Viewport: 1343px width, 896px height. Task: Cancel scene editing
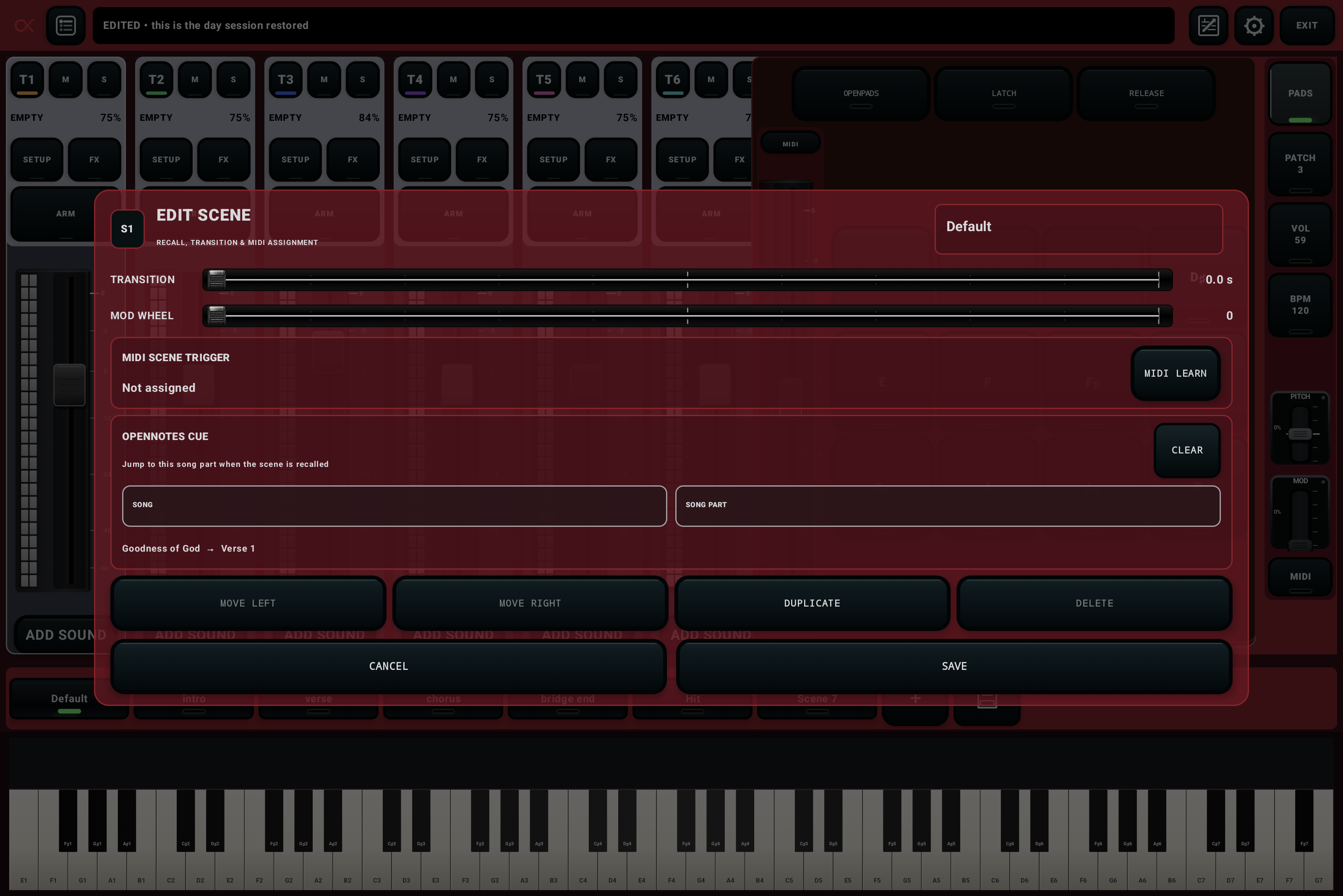(388, 666)
